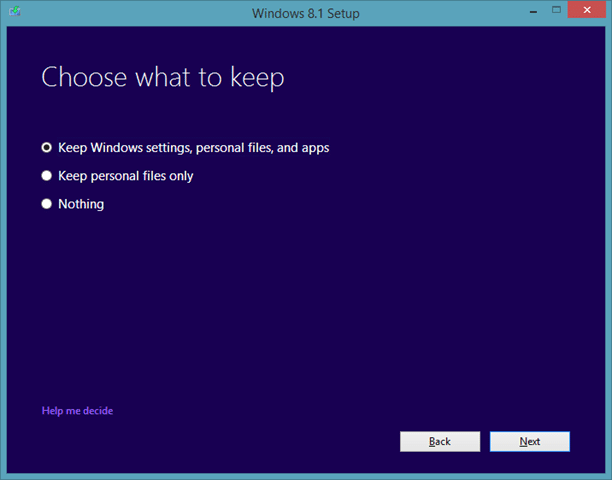Viewport: 612px width, 480px height.
Task: Click the Choose what to keep heading
Action: [163, 78]
